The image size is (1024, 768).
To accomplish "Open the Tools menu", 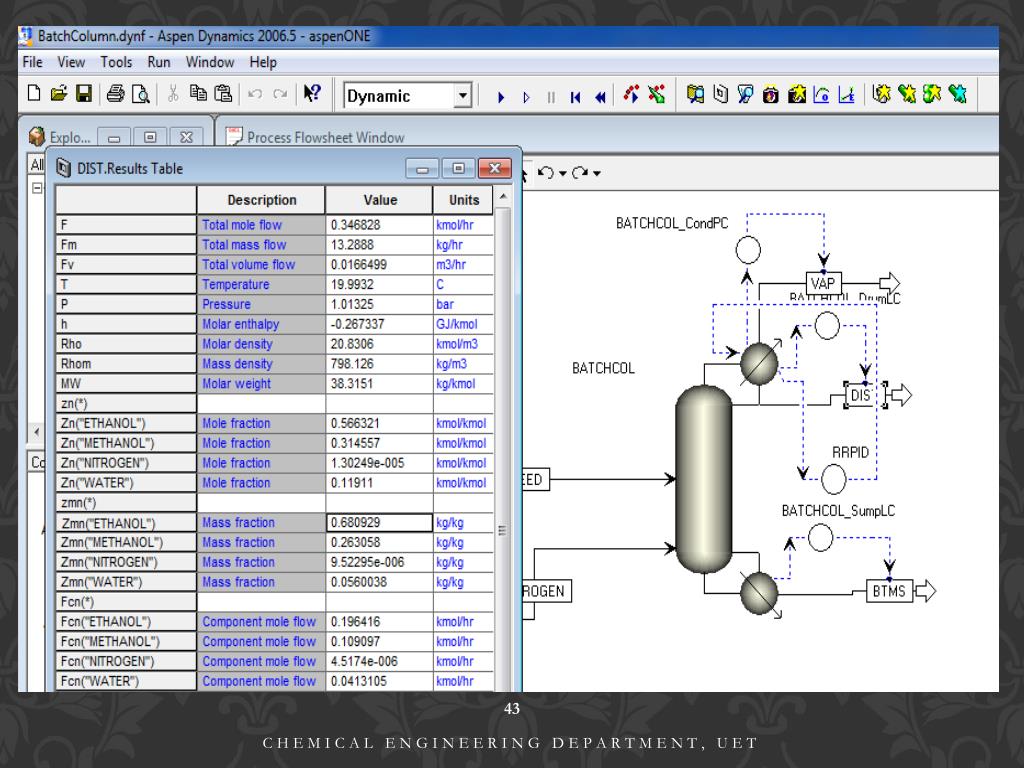I will click(116, 62).
